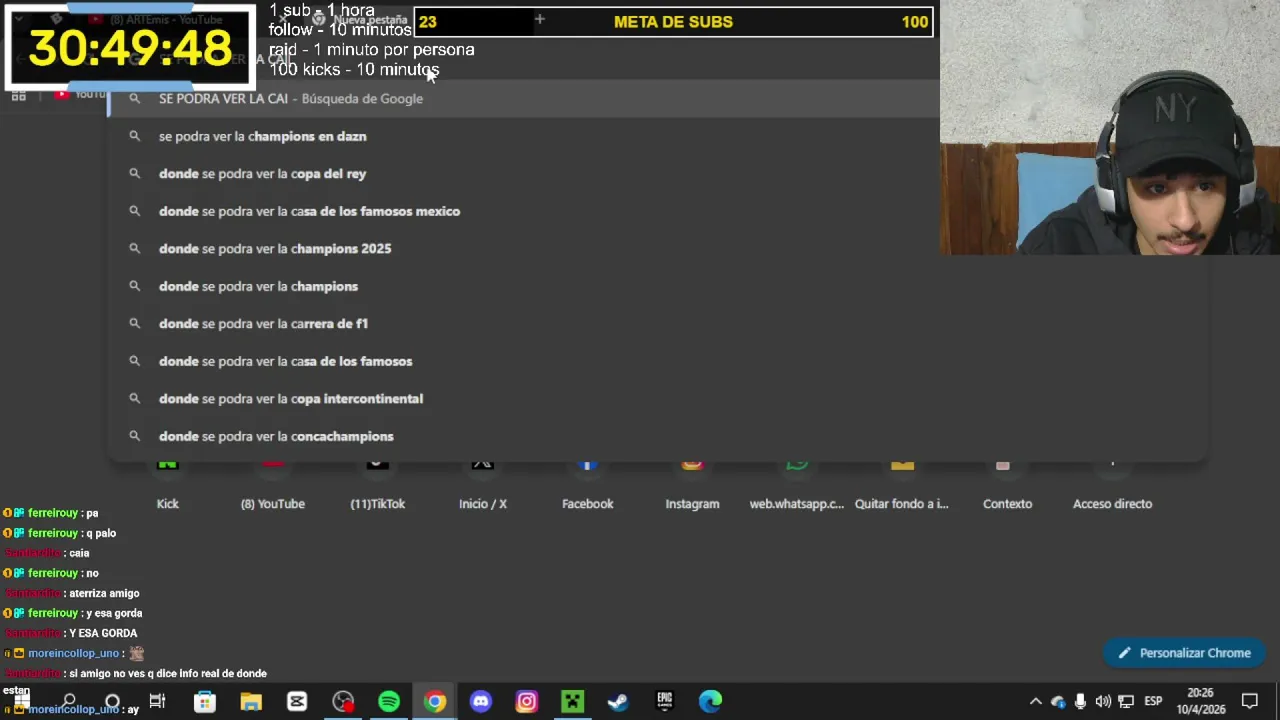
Task: Open OBS Studio from the taskbar
Action: pos(343,701)
